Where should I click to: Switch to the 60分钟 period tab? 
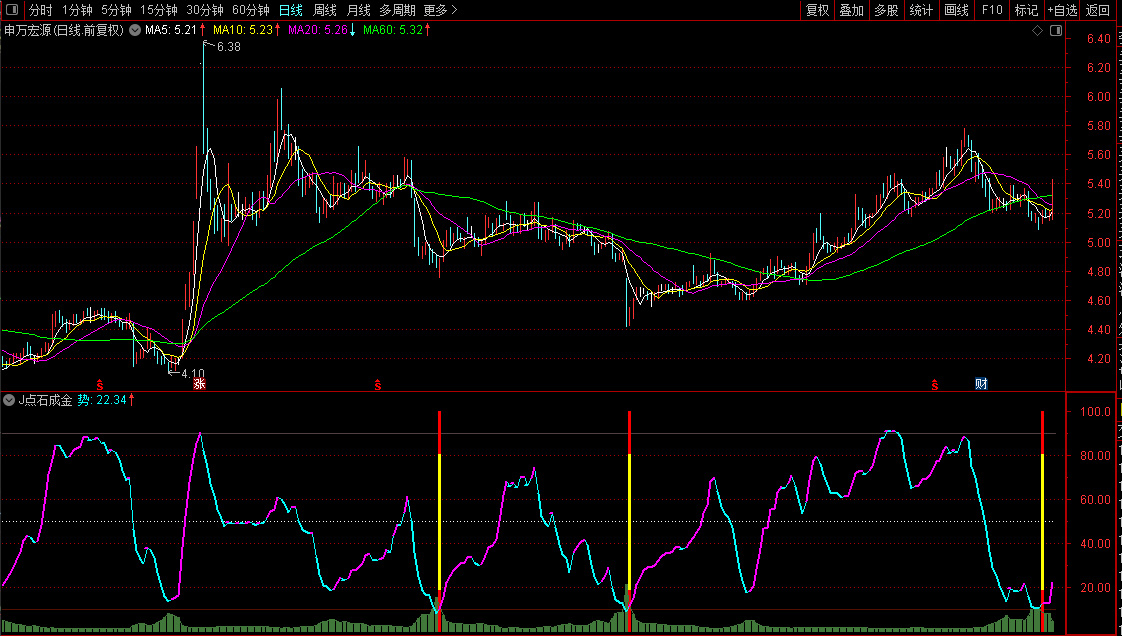tap(250, 10)
